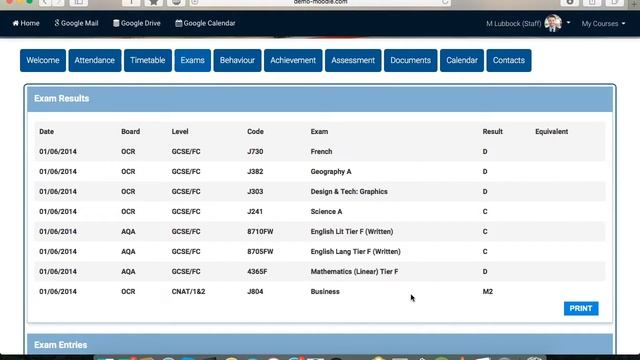Click exam code 8710FW
This screenshot has height=360, width=640.
click(260, 231)
